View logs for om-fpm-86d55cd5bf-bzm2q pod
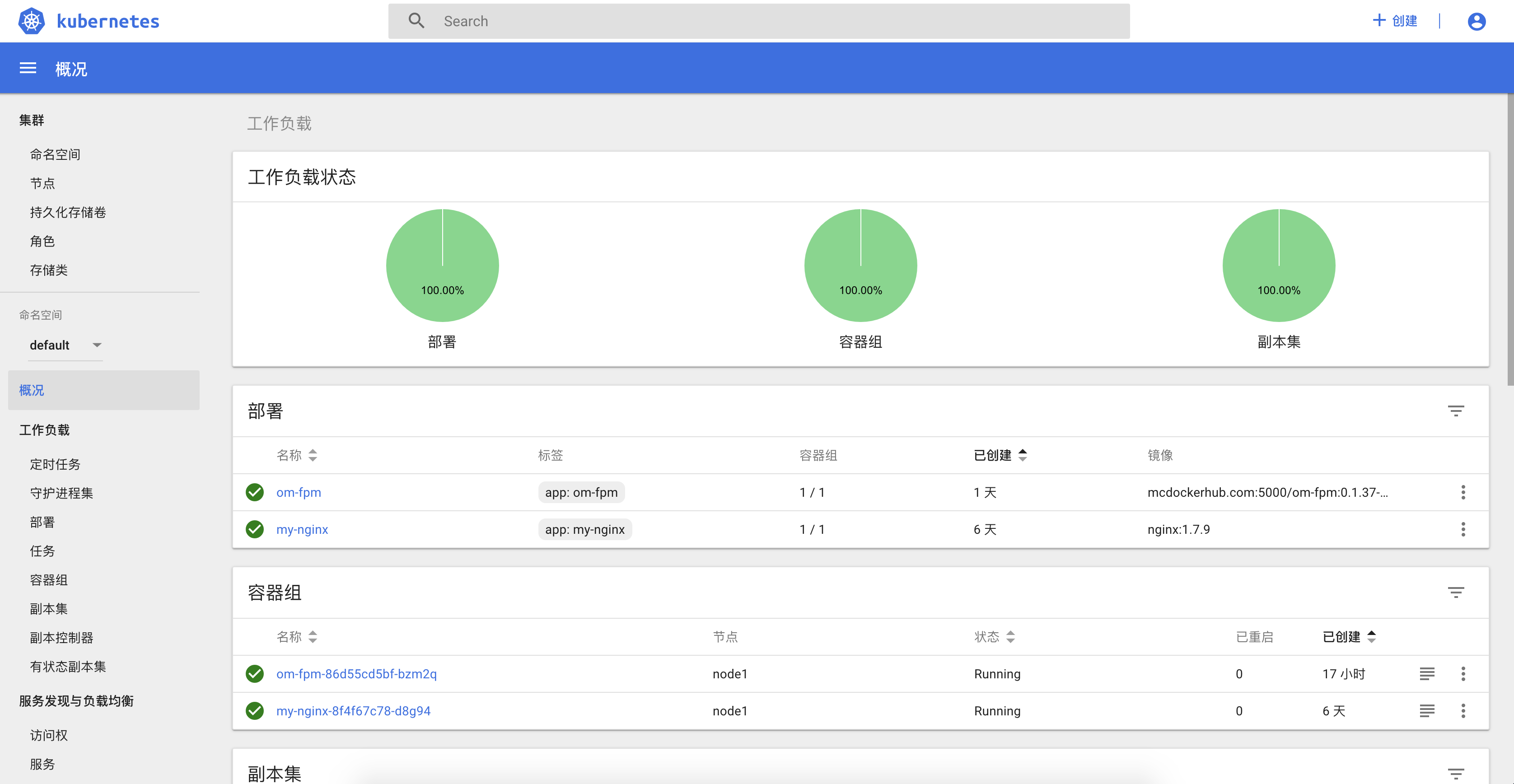The image size is (1514, 784). pos(1427,673)
